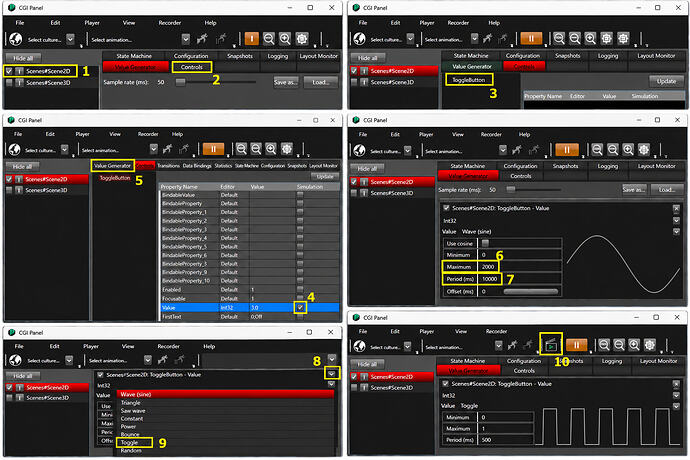Tick the Simulation checkbox on the highlighted Value row
Viewport: 690px width, 460px height.
tap(300, 307)
